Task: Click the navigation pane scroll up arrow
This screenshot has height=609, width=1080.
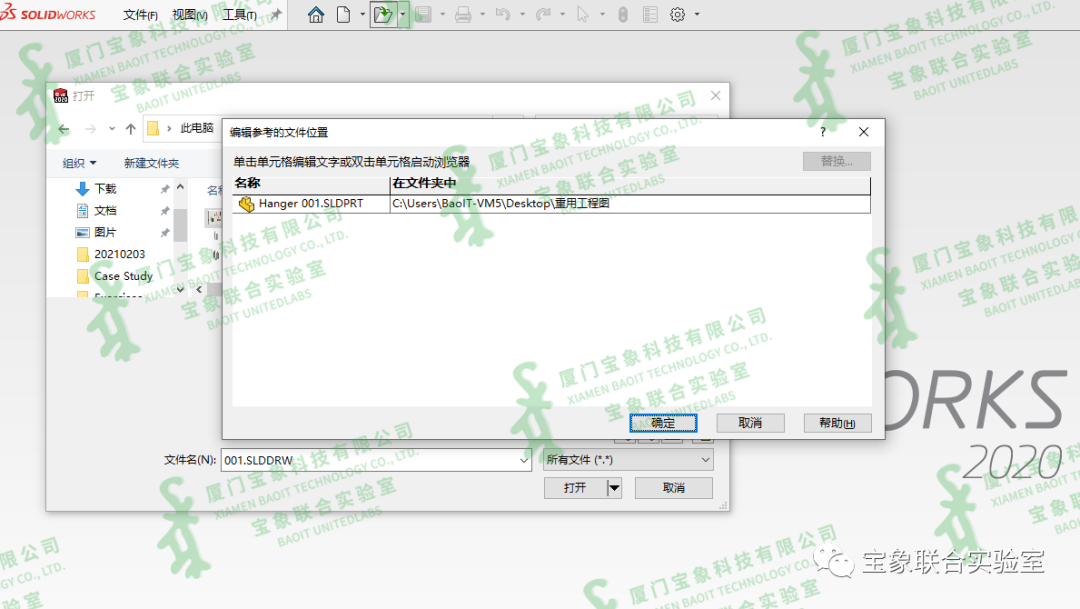Action: pos(180,187)
